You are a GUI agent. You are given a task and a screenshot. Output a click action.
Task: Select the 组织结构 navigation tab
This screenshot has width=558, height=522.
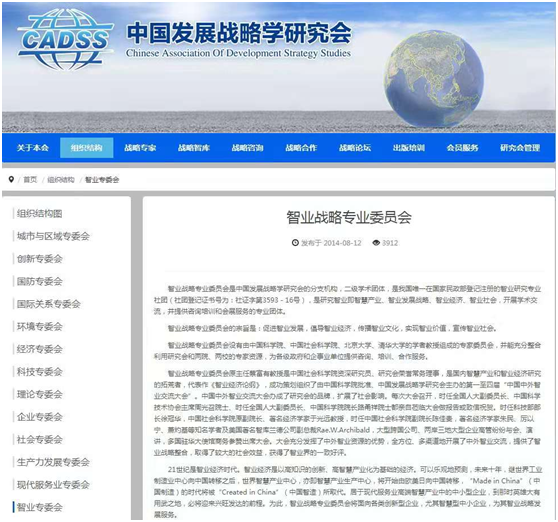click(86, 148)
